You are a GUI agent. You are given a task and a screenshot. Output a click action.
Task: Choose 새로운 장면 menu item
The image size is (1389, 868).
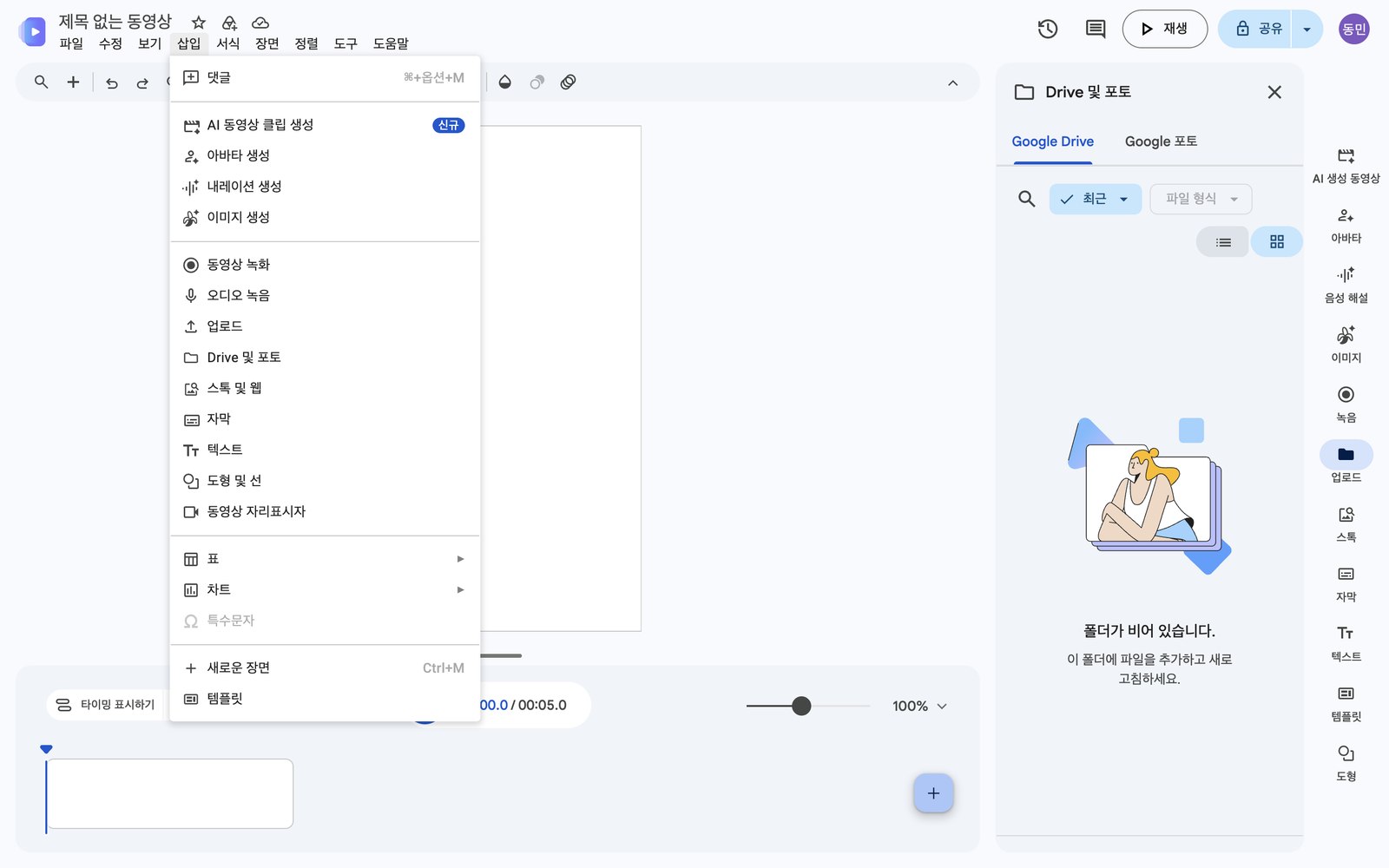pos(325,667)
